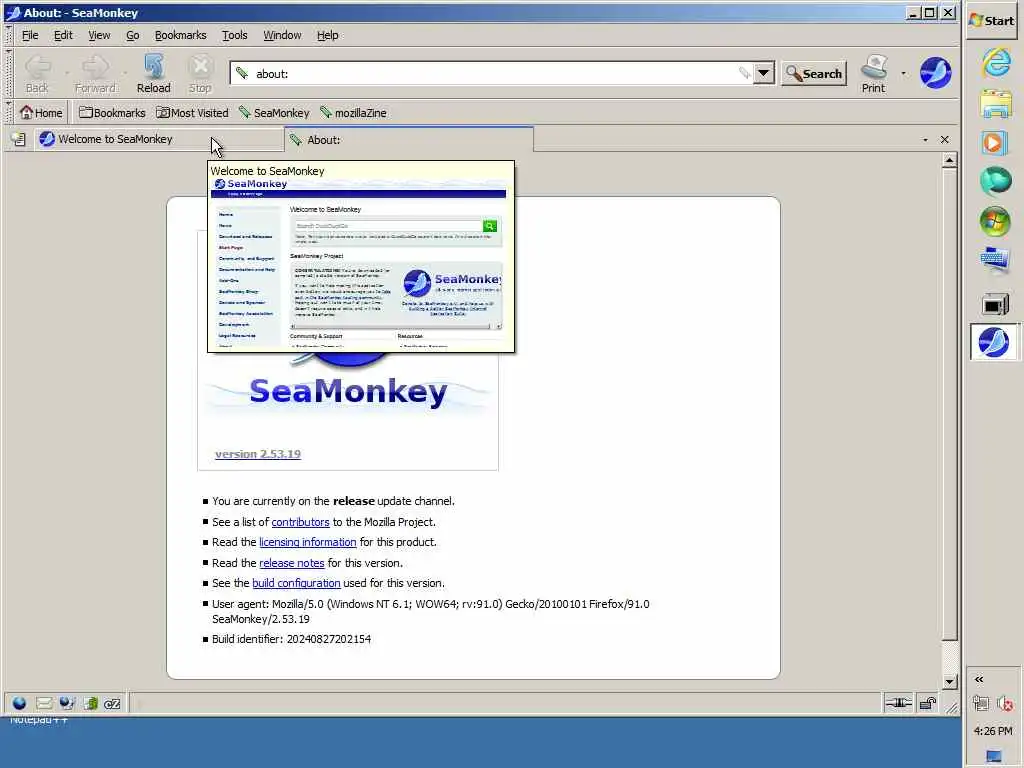This screenshot has height=768, width=1024.
Task: Open the Go menu
Action: [x=133, y=35]
